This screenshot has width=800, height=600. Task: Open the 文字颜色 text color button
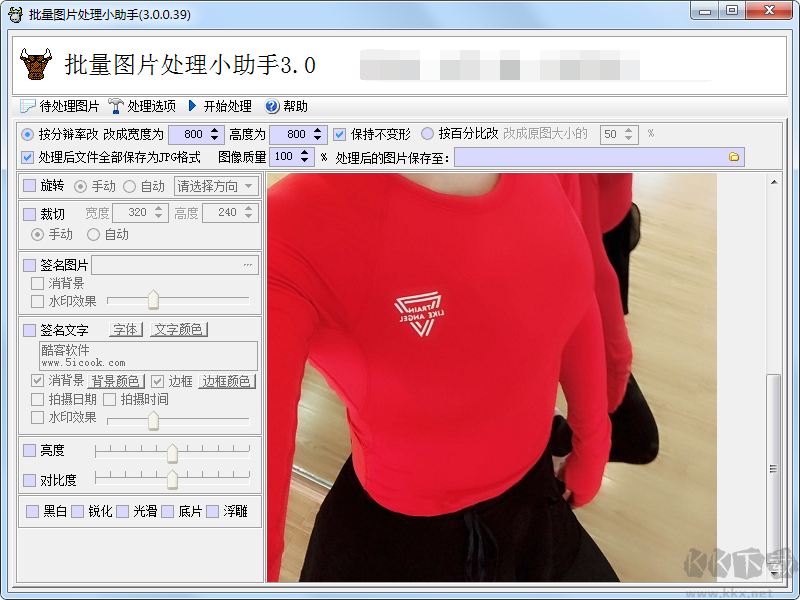pos(178,330)
